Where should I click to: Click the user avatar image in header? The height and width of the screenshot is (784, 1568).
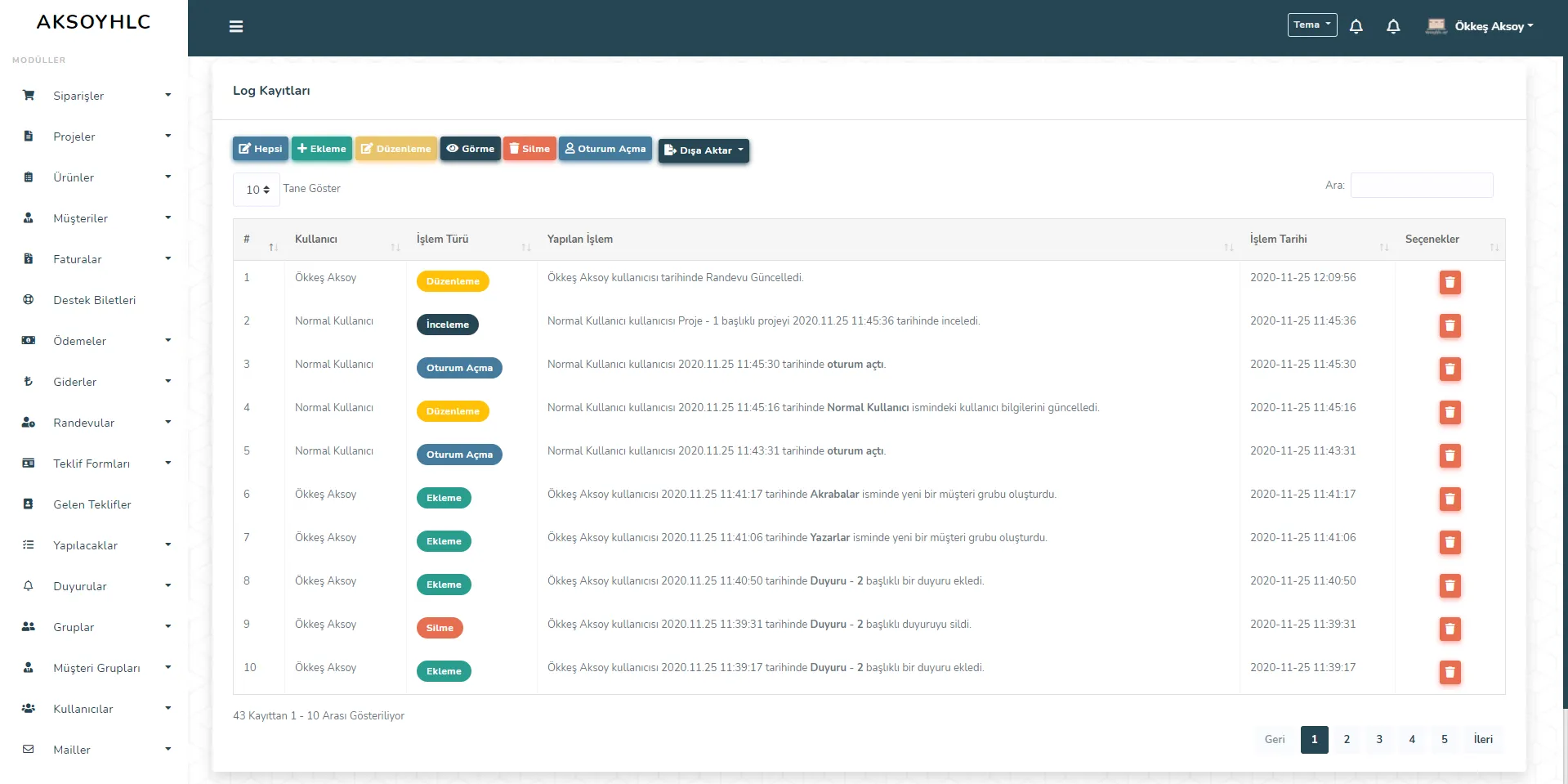point(1436,26)
